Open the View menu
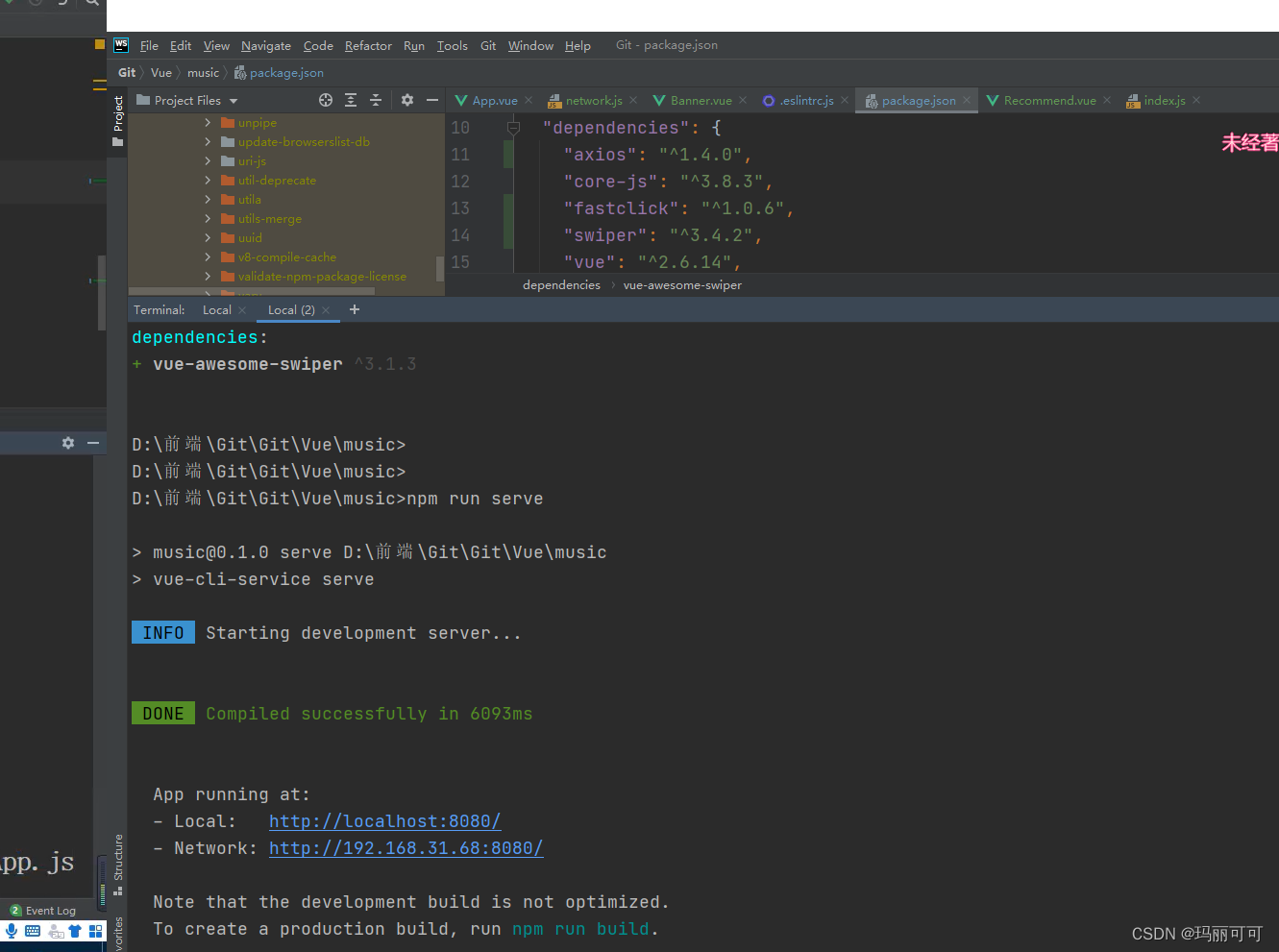Image resolution: width=1279 pixels, height=952 pixels. click(216, 45)
